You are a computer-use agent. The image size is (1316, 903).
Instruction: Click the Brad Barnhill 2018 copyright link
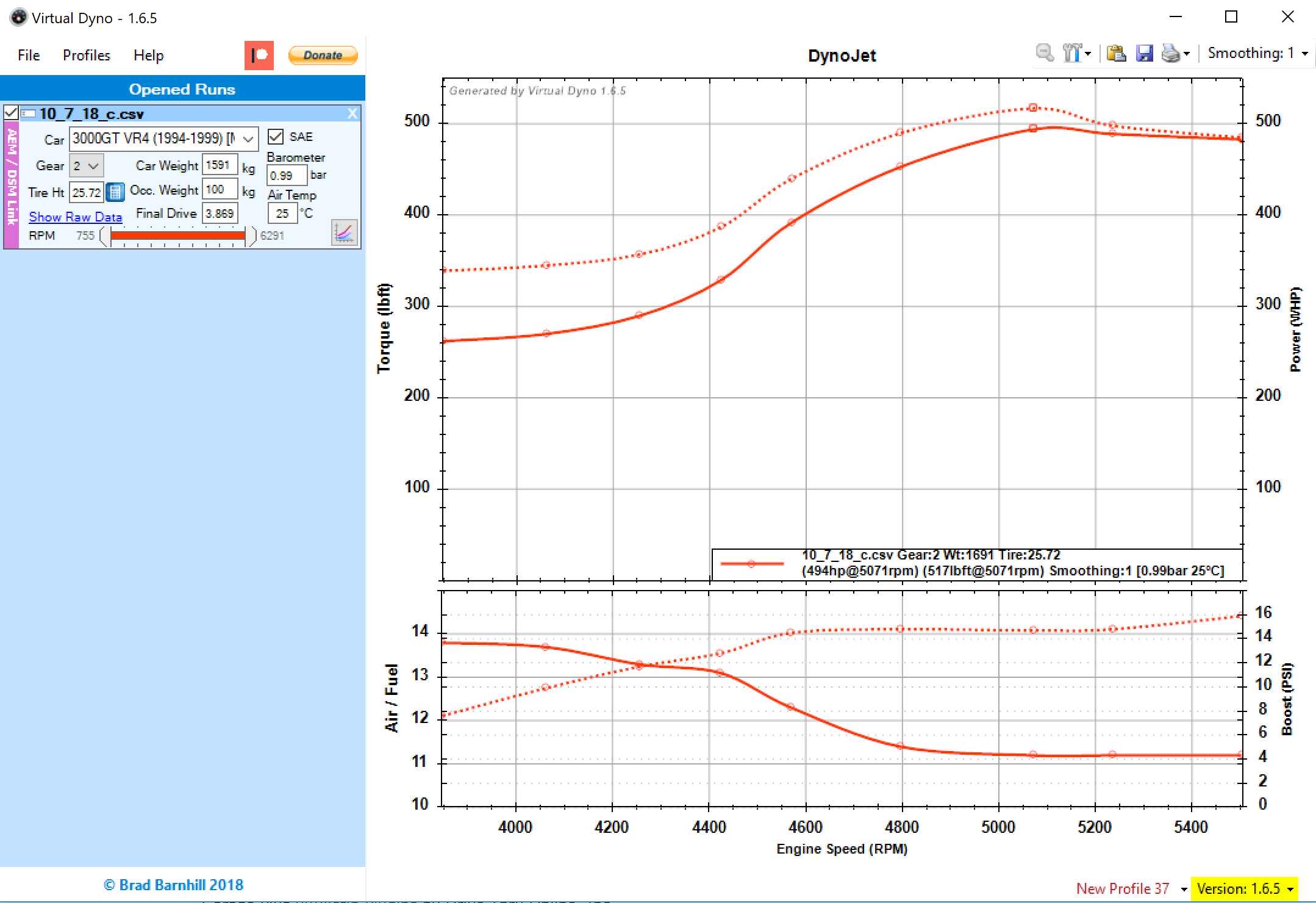pos(173,885)
